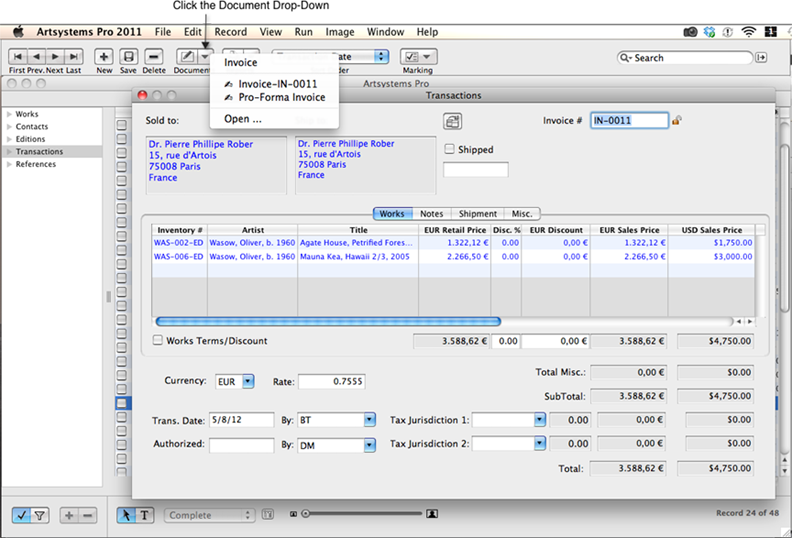792x538 pixels.
Task: Open the Record menu in menu bar
Action: click(x=230, y=32)
